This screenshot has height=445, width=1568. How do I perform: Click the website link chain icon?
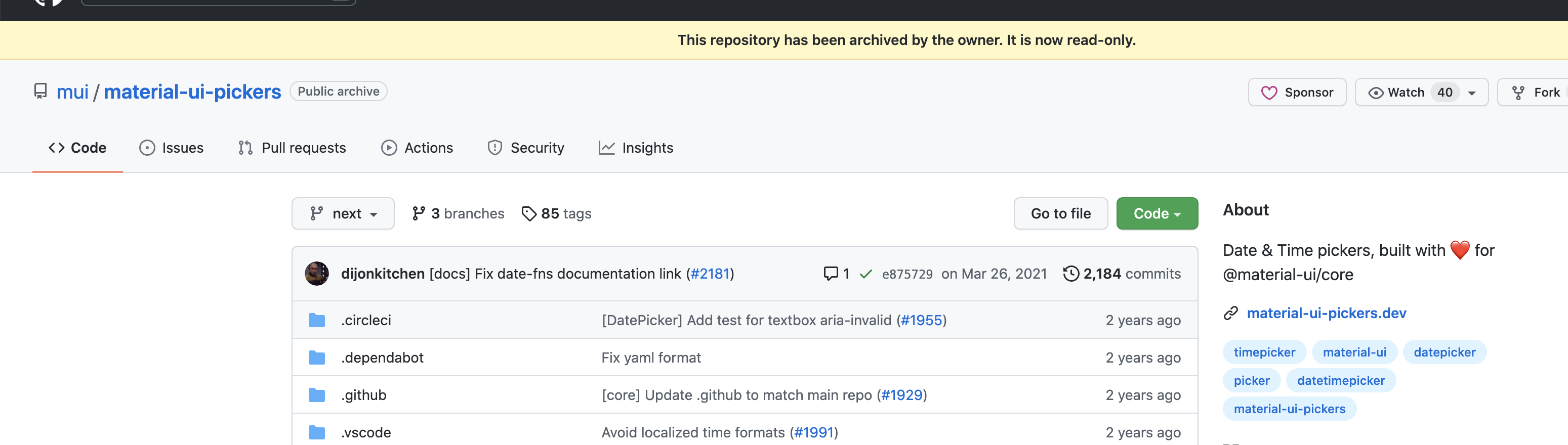pyautogui.click(x=1231, y=313)
